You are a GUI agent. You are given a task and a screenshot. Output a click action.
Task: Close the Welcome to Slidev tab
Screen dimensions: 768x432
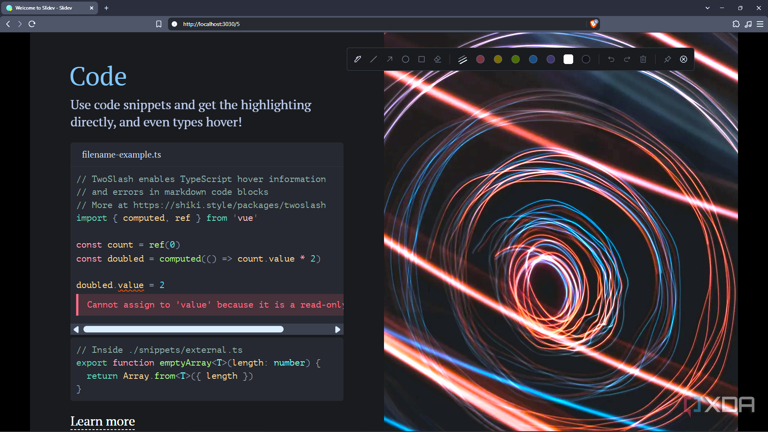(x=91, y=8)
